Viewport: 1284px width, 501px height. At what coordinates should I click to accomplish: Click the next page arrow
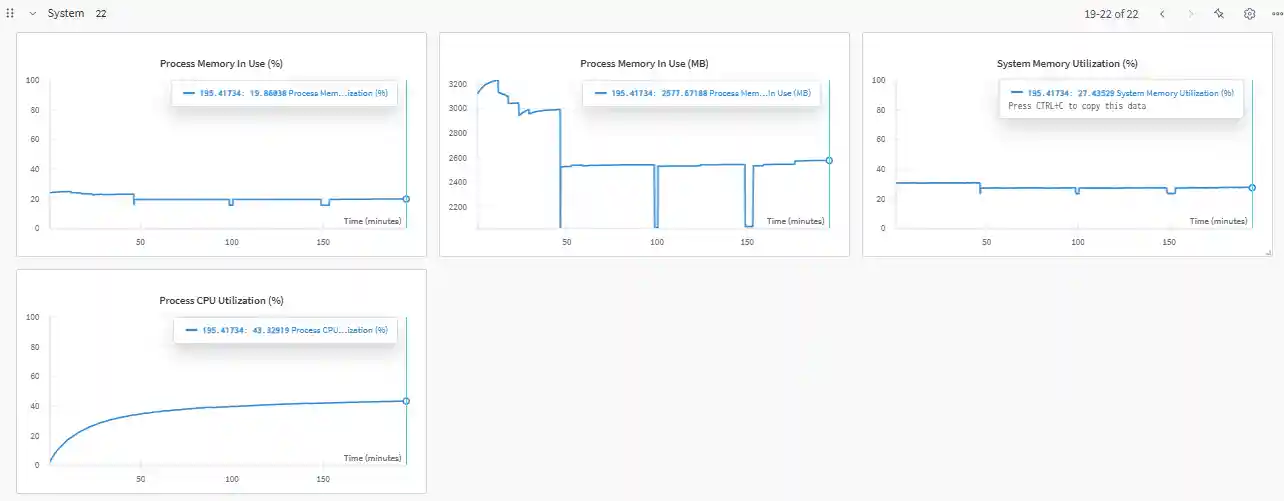tap(1190, 14)
